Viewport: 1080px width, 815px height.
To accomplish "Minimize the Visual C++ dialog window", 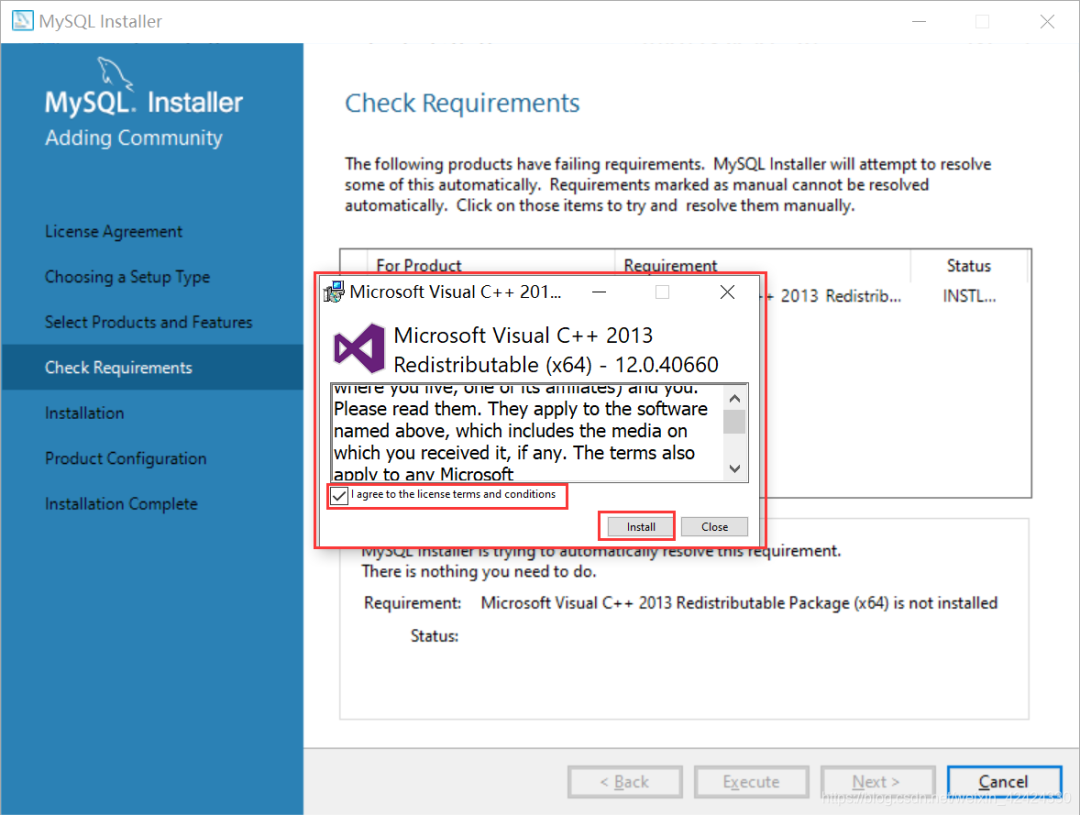I will pos(599,292).
